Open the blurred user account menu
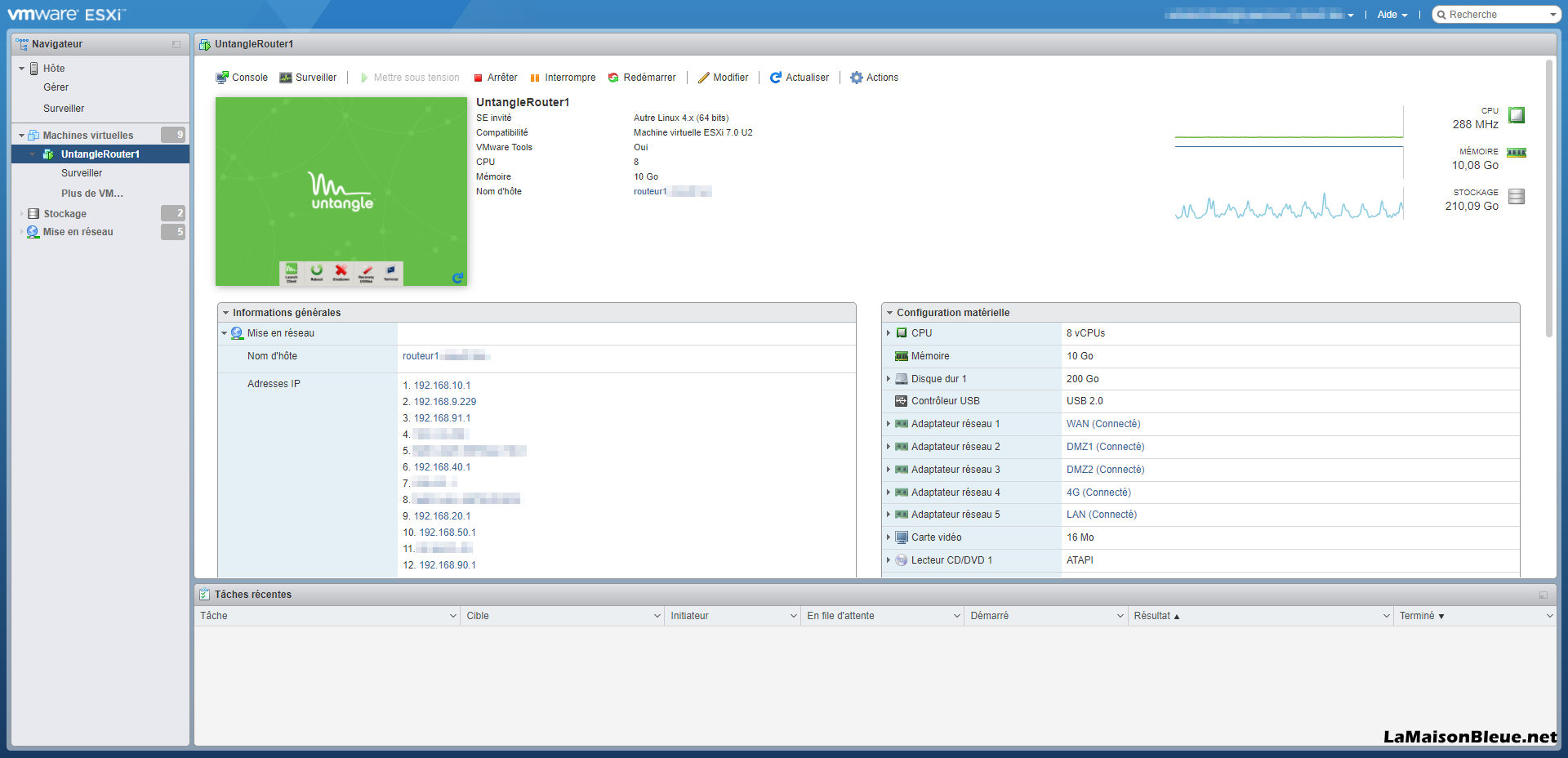Image resolution: width=1568 pixels, height=758 pixels. 1259,15
